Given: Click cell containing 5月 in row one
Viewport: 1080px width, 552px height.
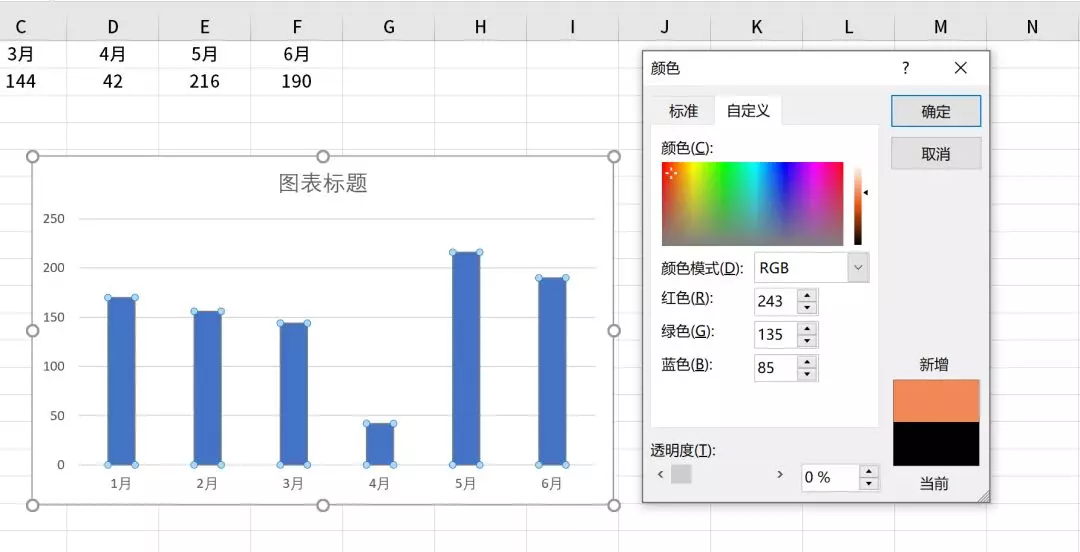Looking at the screenshot, I should [205, 54].
